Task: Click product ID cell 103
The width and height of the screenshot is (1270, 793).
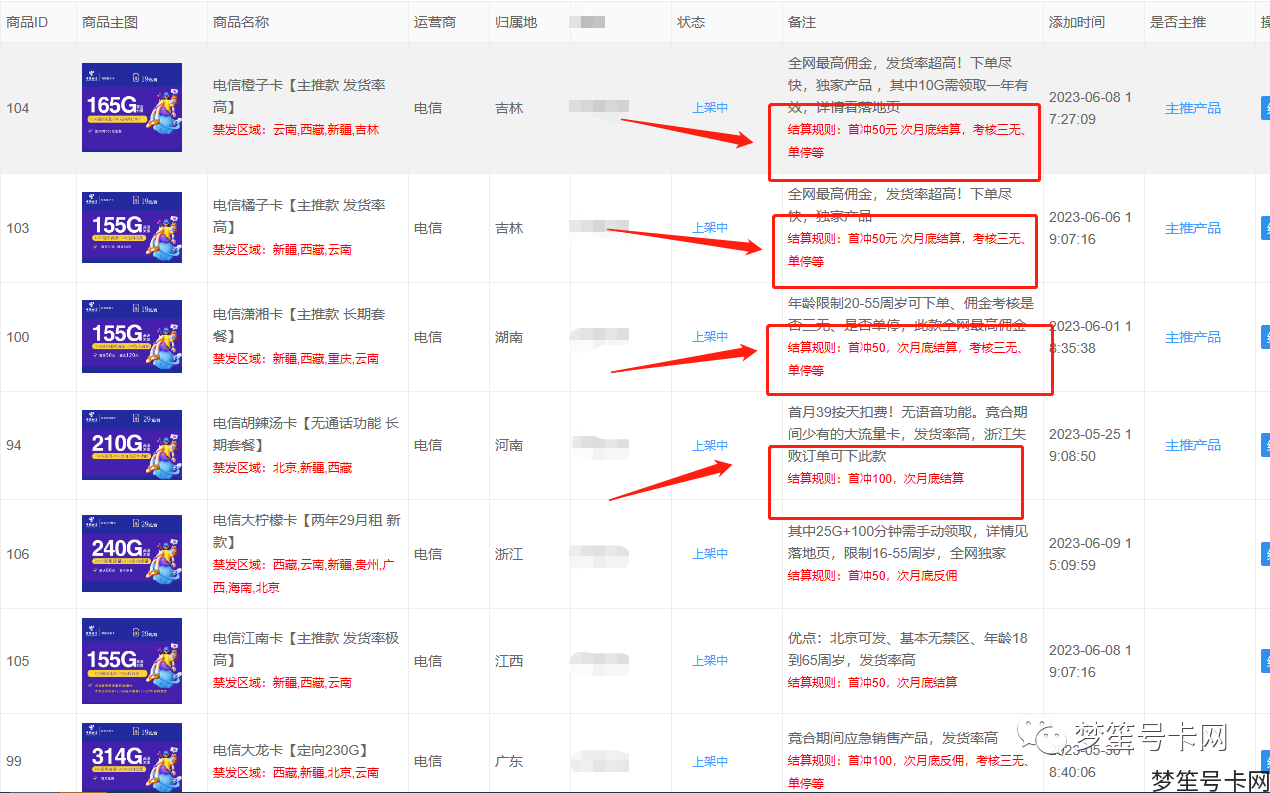Action: (x=18, y=228)
